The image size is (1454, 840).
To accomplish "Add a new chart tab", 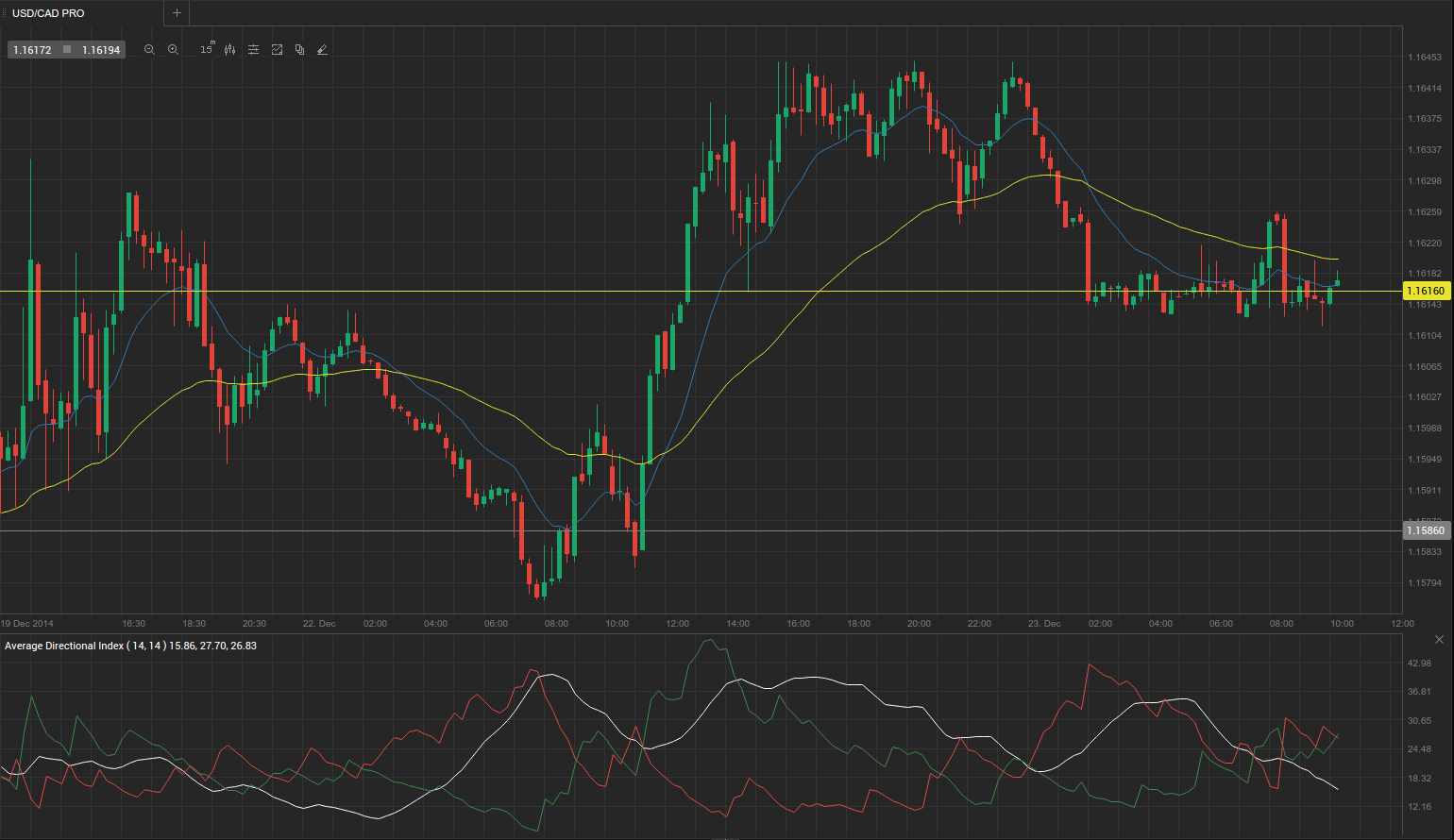I will coord(177,13).
